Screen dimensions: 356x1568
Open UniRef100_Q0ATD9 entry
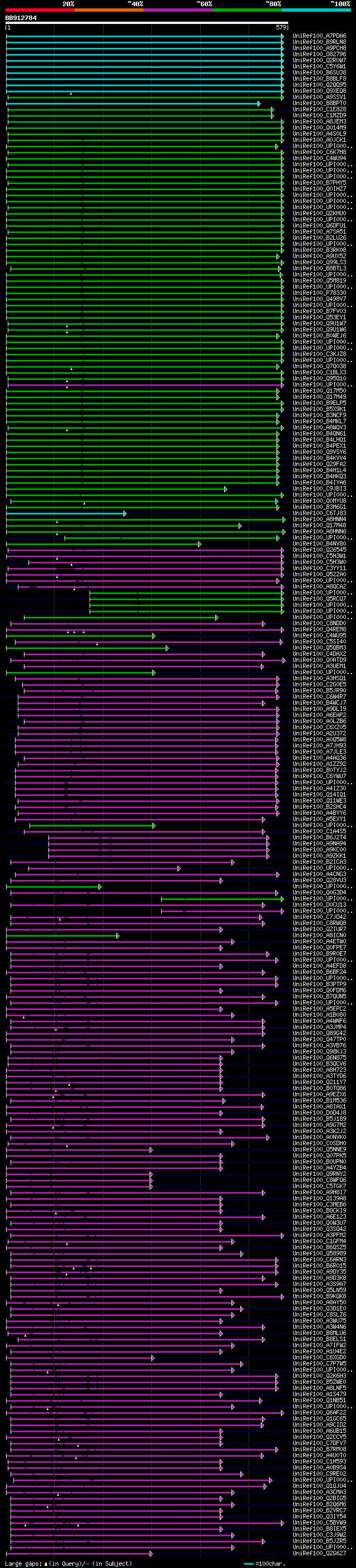point(319,660)
